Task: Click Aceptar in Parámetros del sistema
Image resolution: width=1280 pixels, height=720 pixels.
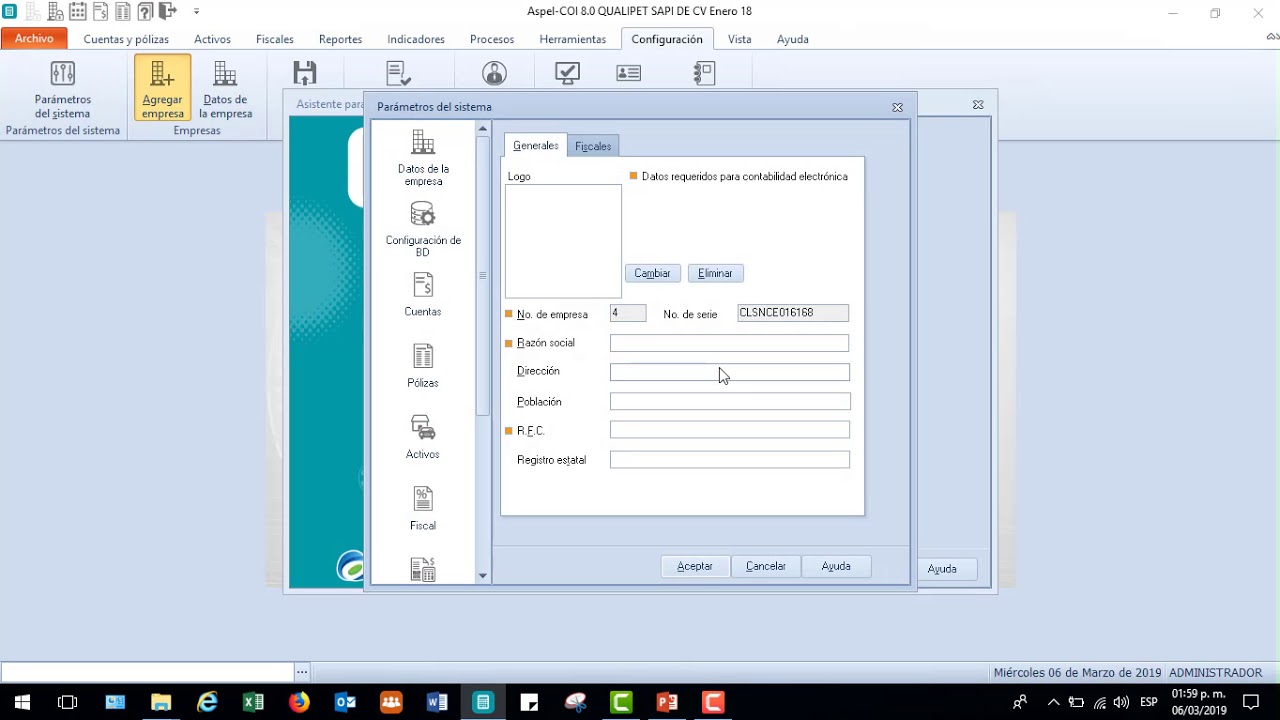Action: (x=695, y=566)
